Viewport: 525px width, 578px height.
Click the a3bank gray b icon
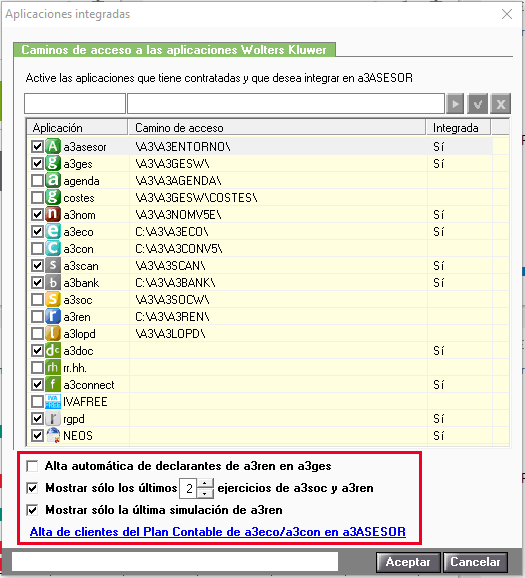click(53, 282)
